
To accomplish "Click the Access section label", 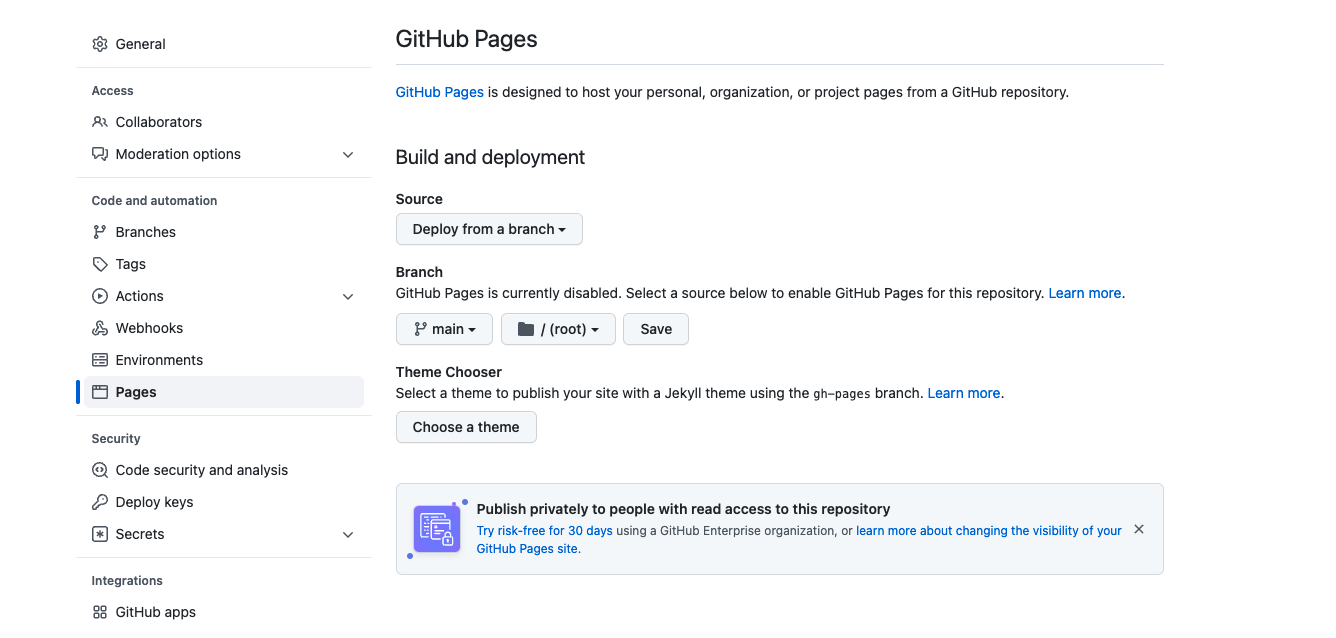I will [x=113, y=91].
